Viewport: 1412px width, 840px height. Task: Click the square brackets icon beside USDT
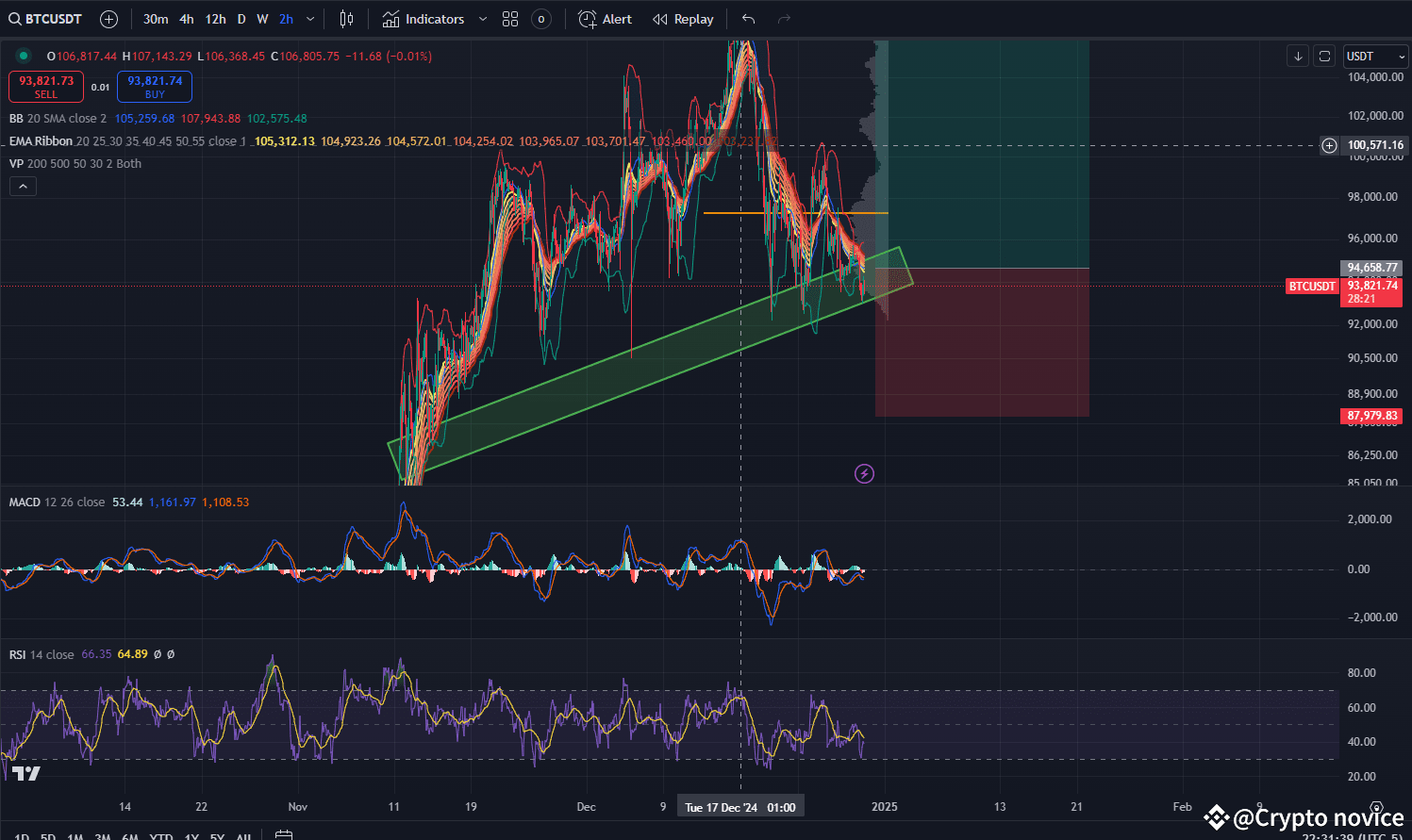(x=1324, y=57)
